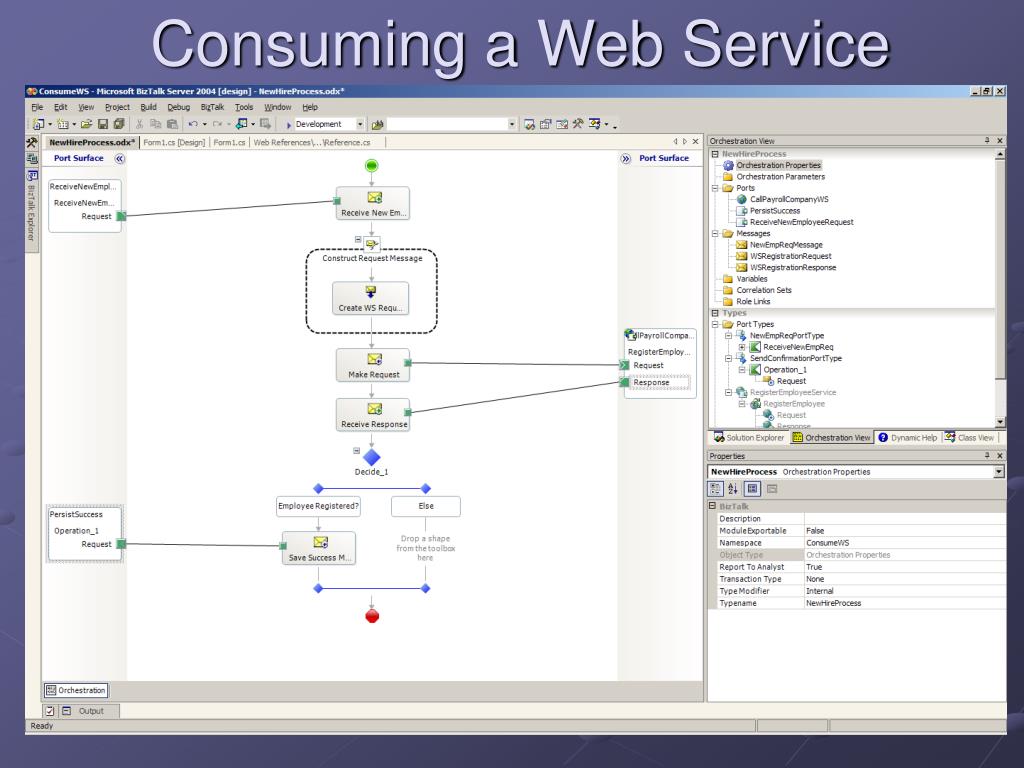
Task: Select Orchestration Parameters in tree
Action: click(x=774, y=176)
